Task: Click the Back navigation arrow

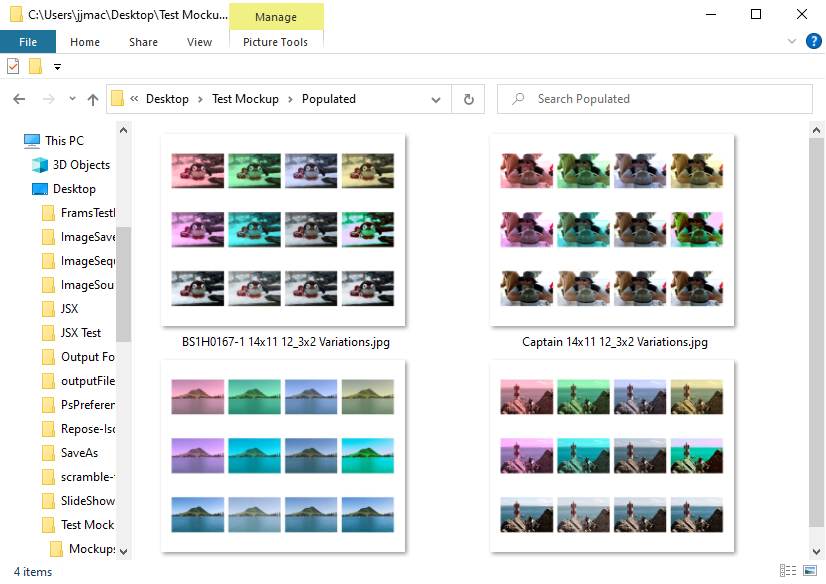Action: (19, 99)
